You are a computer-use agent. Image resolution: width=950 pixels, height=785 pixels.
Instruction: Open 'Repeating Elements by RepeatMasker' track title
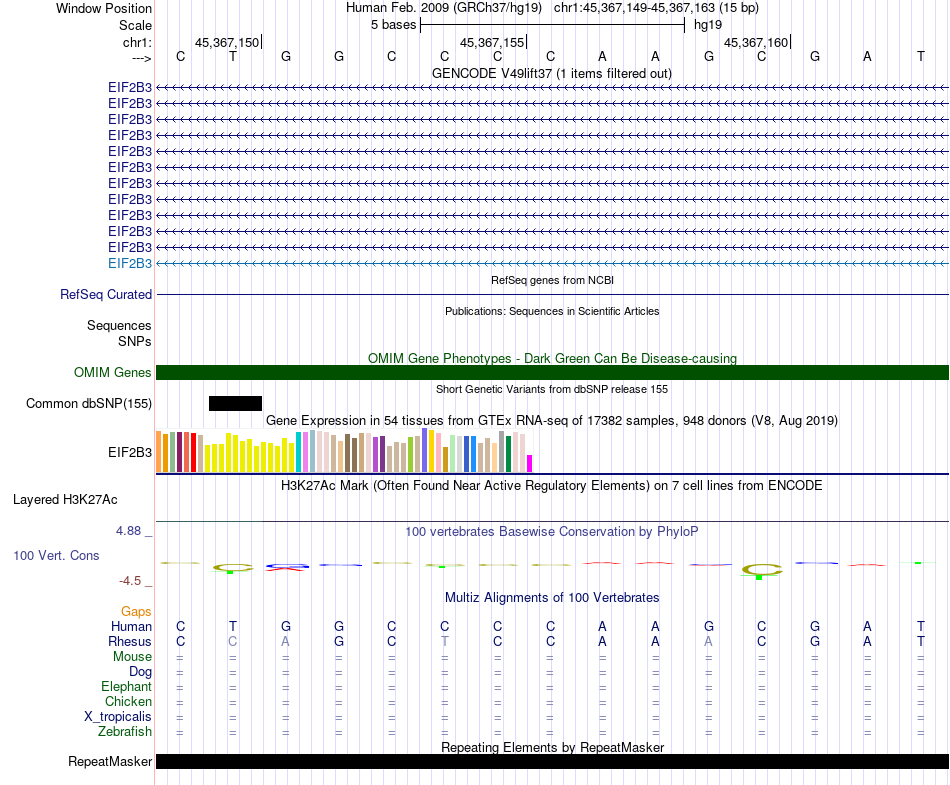point(552,747)
